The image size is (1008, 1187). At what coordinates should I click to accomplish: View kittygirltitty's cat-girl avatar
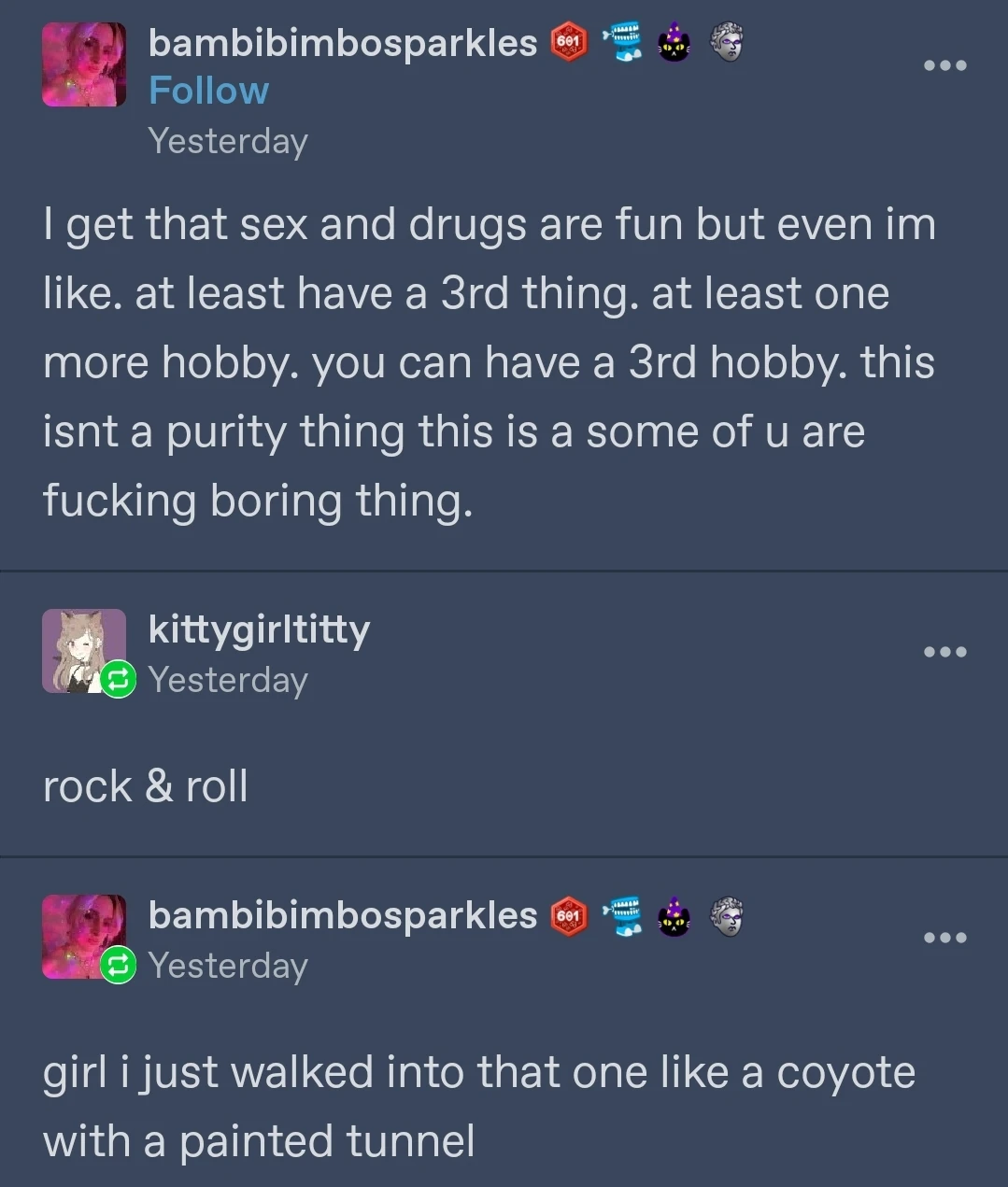coord(84,651)
